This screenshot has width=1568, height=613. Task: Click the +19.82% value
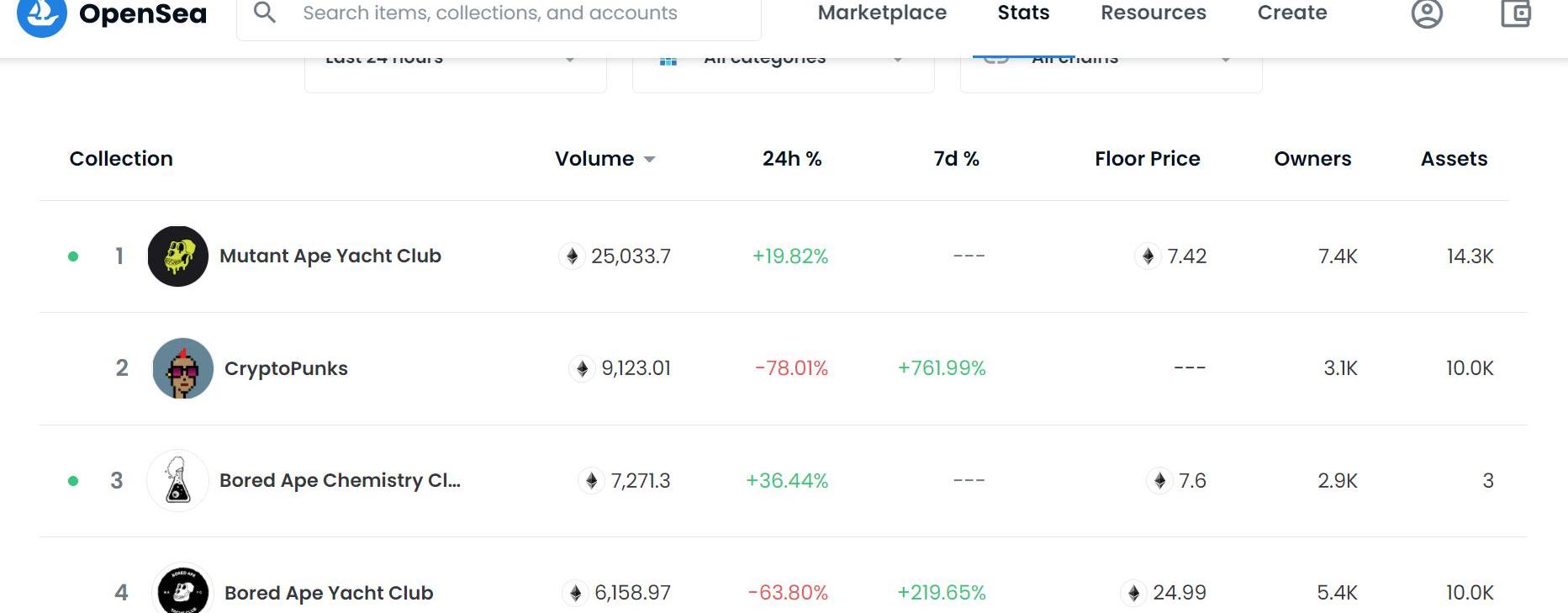[x=790, y=256]
